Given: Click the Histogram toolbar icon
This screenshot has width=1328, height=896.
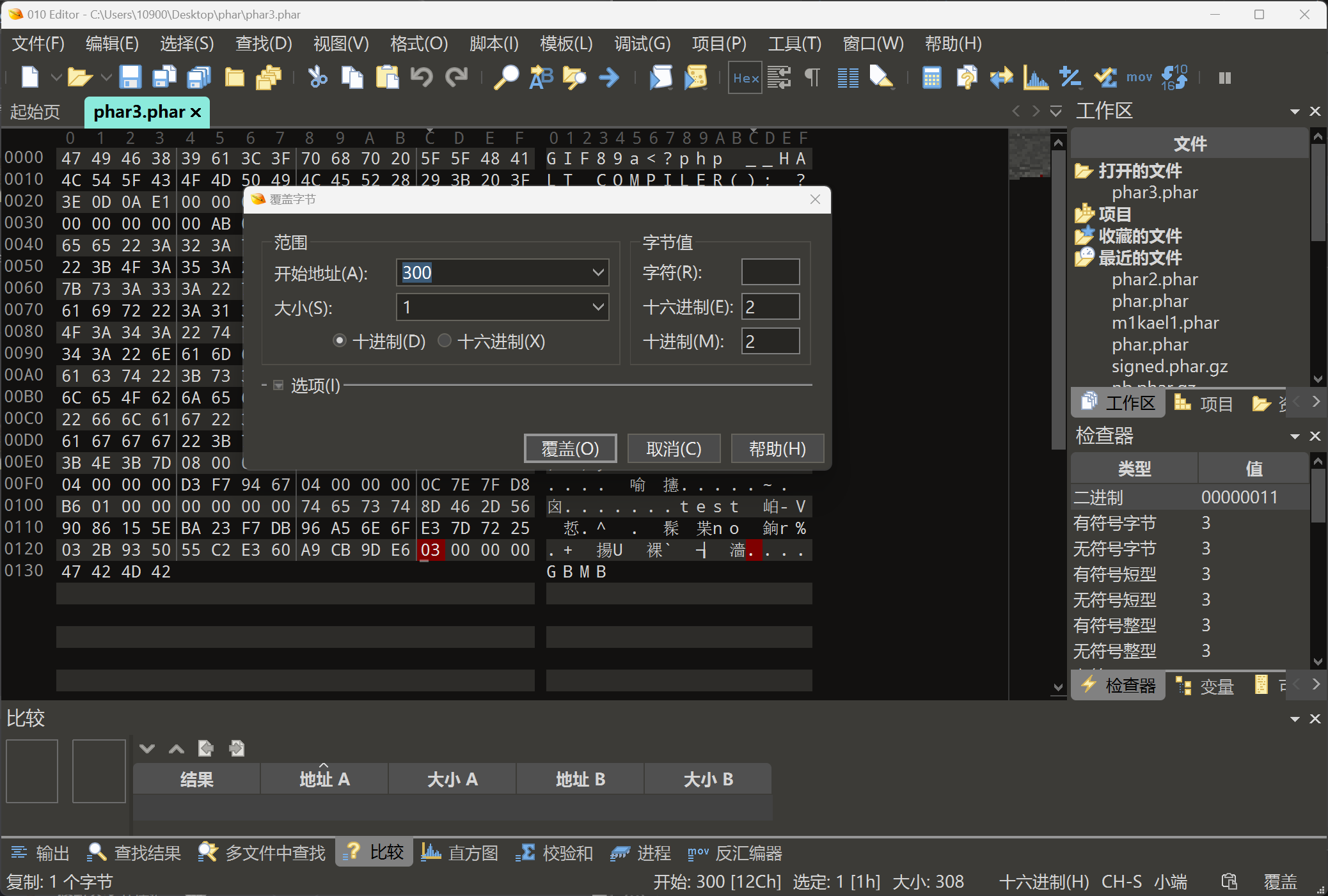Looking at the screenshot, I should tap(1035, 78).
